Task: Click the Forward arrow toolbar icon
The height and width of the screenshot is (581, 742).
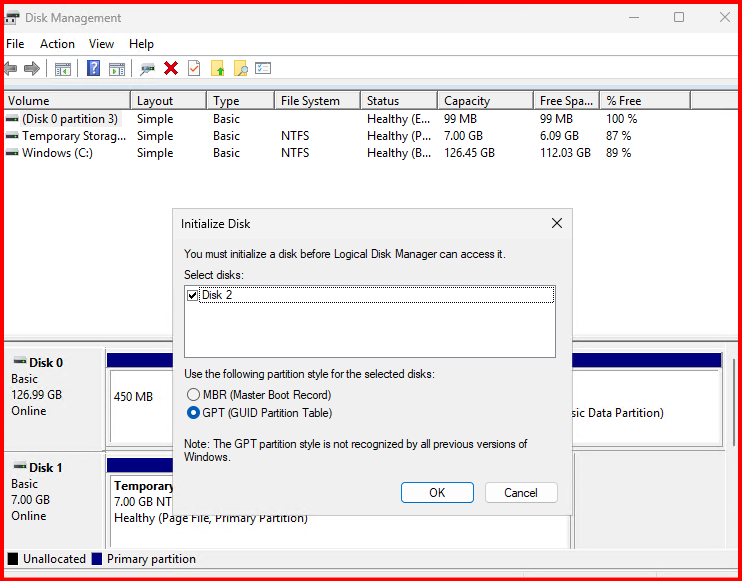Action: coord(32,68)
